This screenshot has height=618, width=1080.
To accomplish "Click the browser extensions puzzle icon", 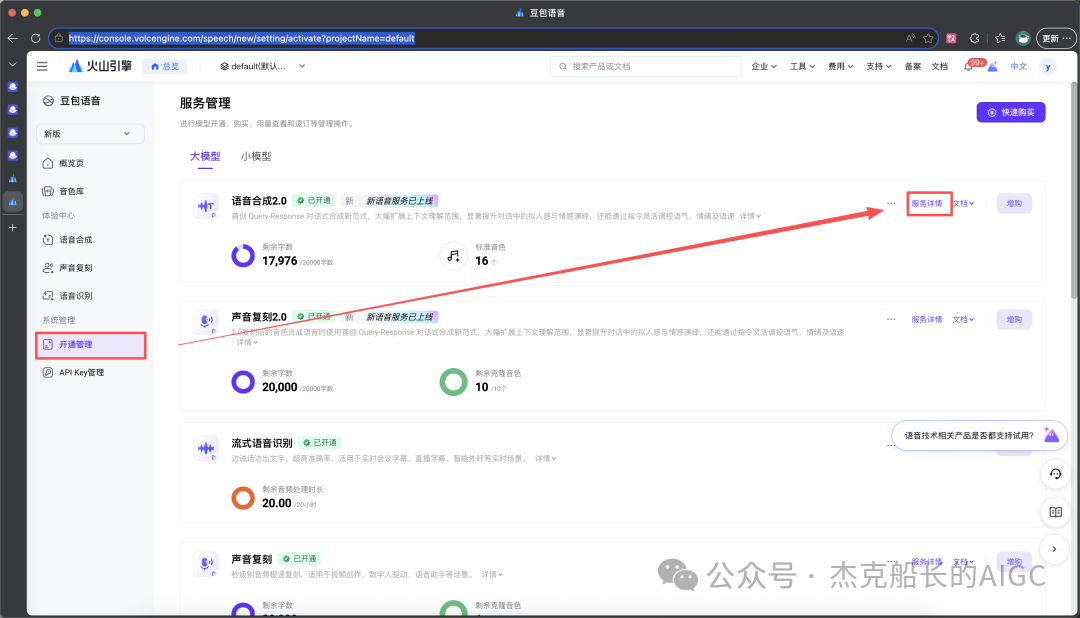I will [974, 39].
